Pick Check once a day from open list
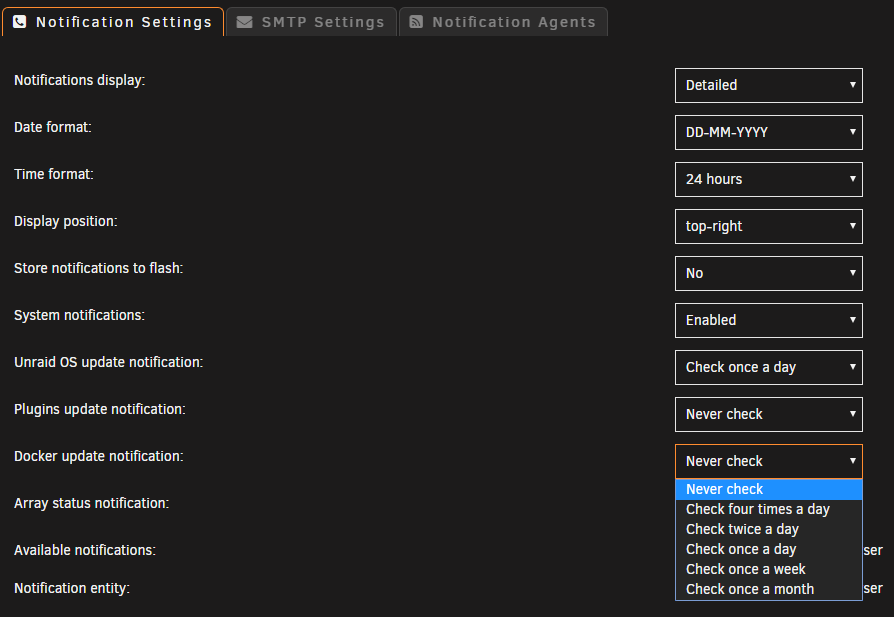 click(x=769, y=549)
